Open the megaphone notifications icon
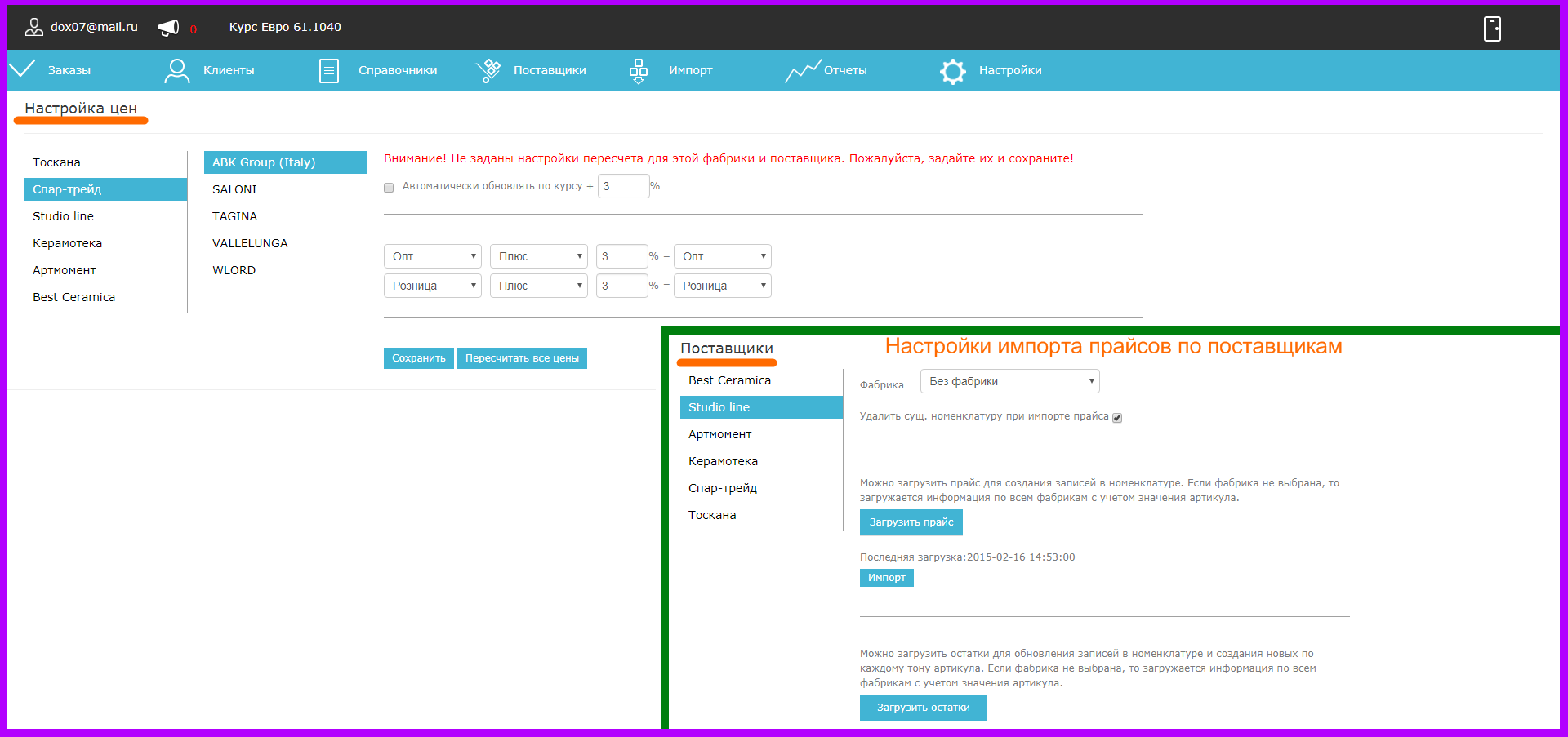This screenshot has width=1568, height=737. (x=168, y=28)
